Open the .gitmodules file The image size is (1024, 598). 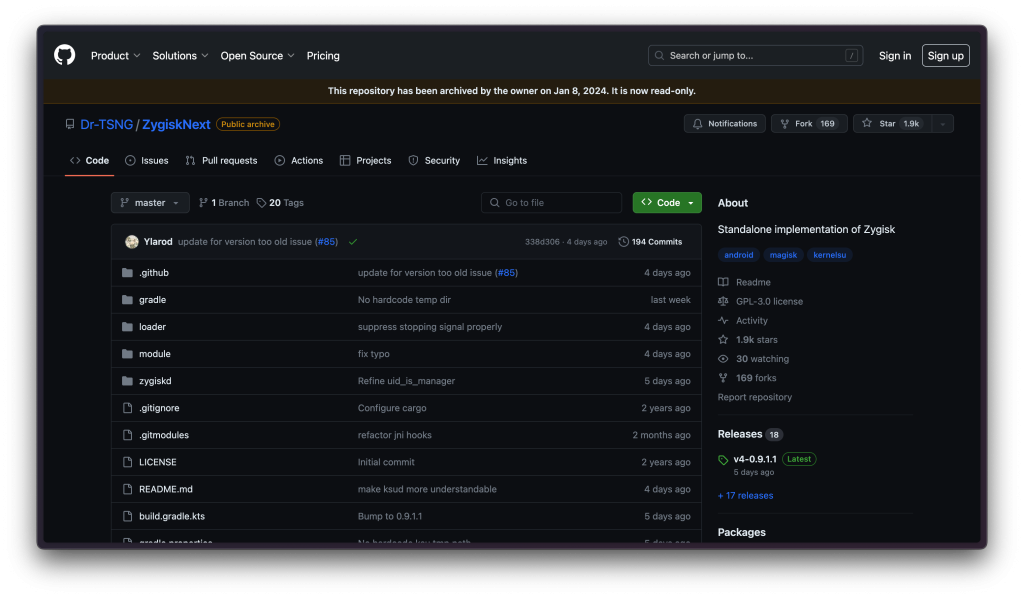click(164, 435)
